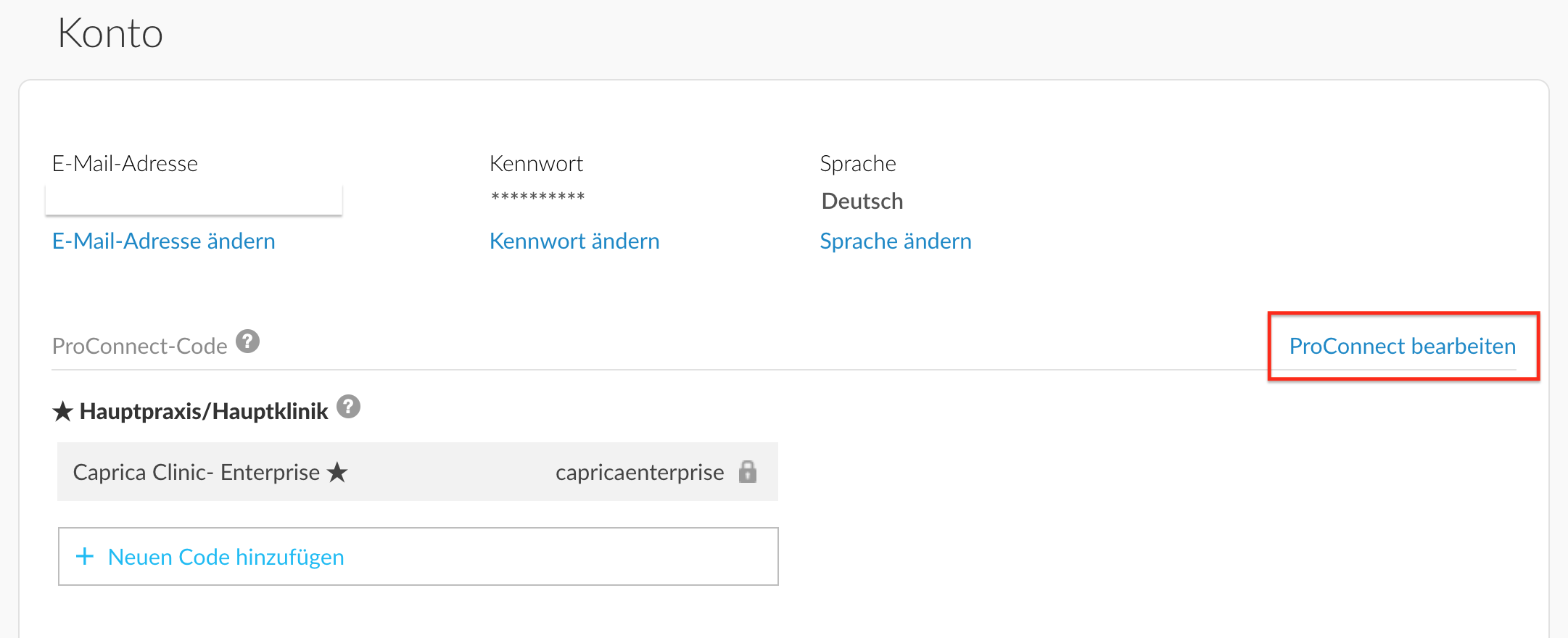Viewport: 1568px width, 638px height.
Task: Click the Hauptpraxis/Hauptklinik heading
Action: 204,411
